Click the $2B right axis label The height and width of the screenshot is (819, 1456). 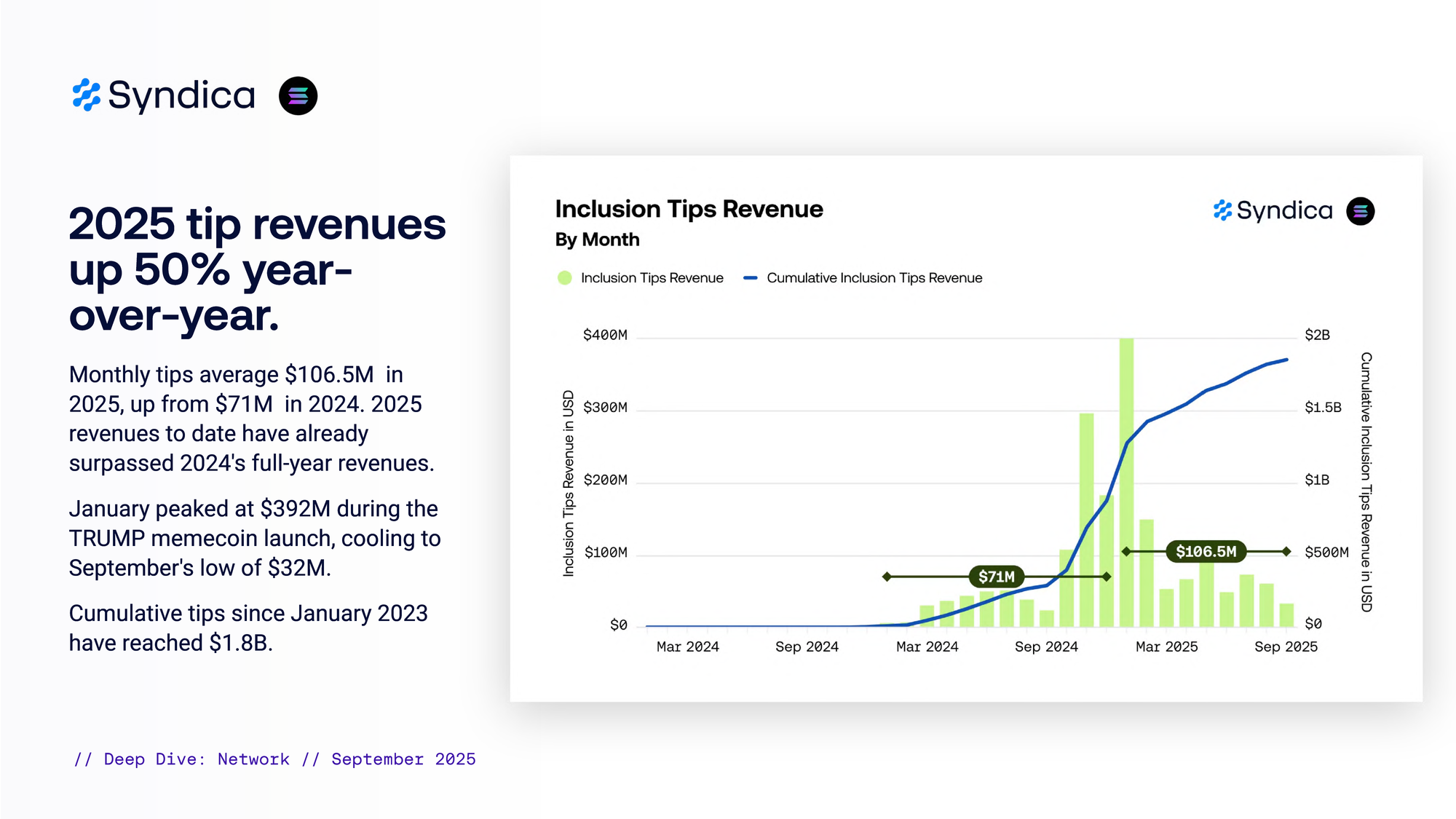(1317, 335)
